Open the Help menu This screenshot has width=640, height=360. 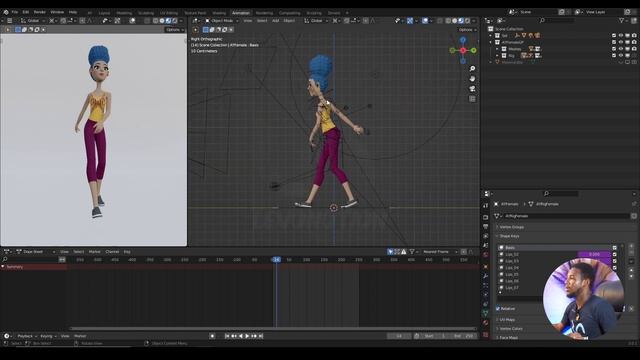(x=73, y=12)
